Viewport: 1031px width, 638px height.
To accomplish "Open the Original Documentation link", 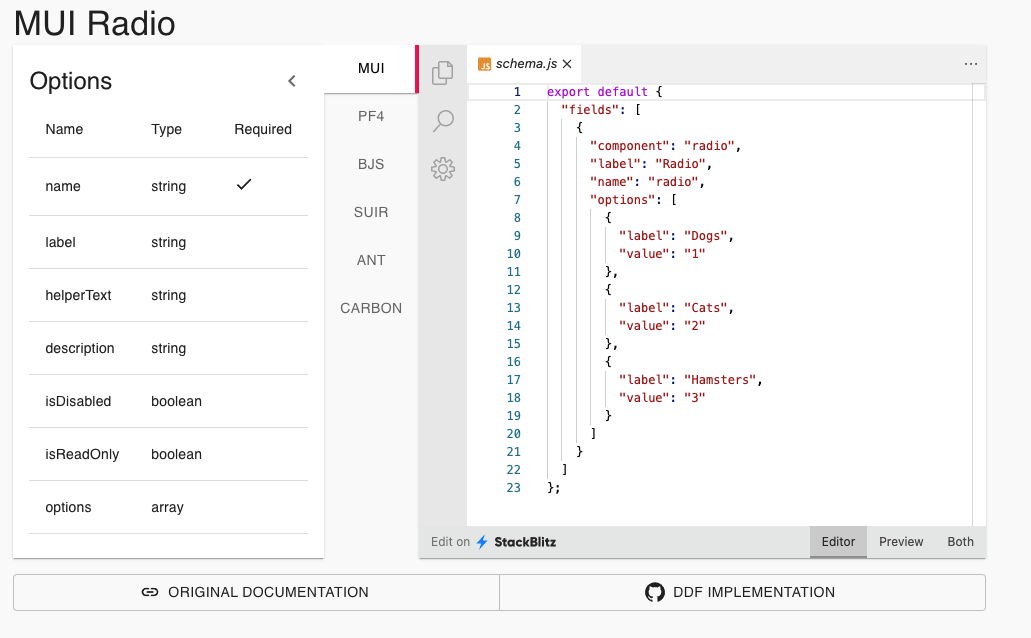I will coord(255,591).
